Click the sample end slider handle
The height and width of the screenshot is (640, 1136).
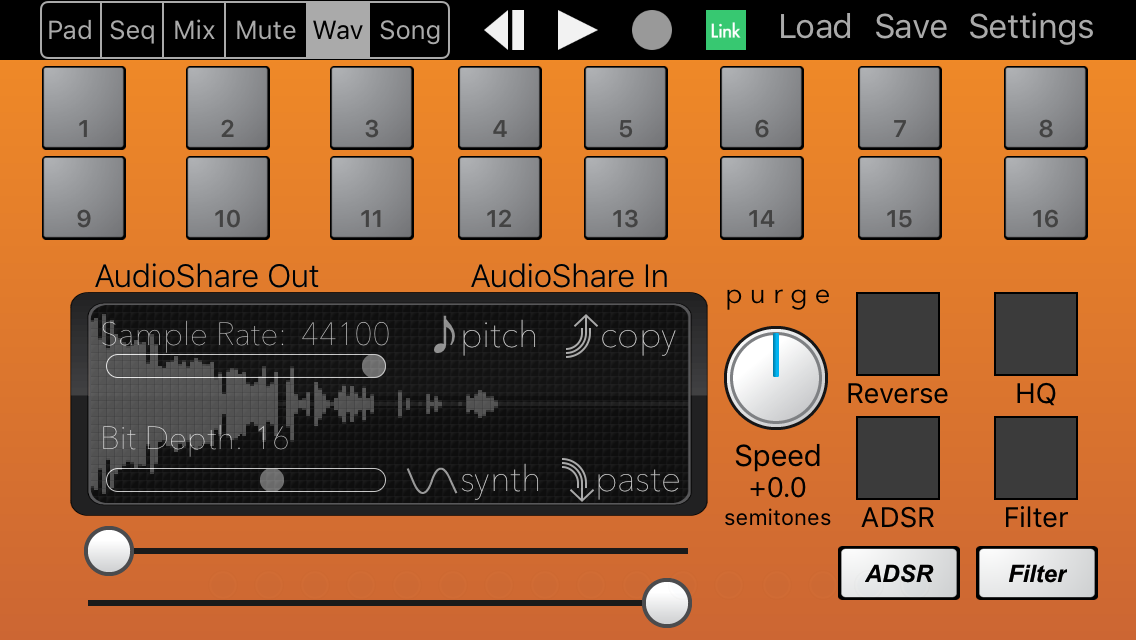pyautogui.click(x=667, y=602)
